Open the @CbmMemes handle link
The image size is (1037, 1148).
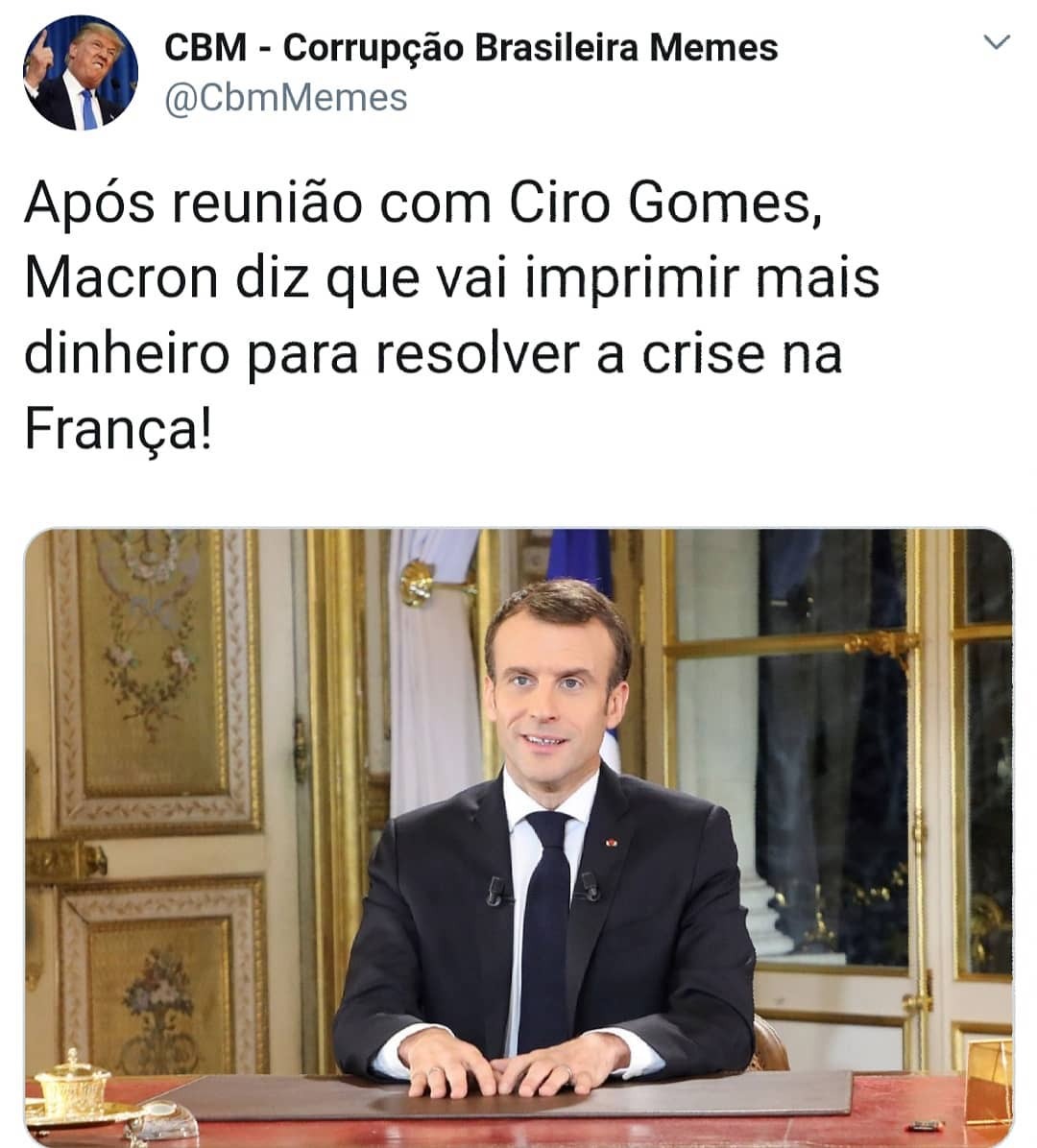(285, 98)
